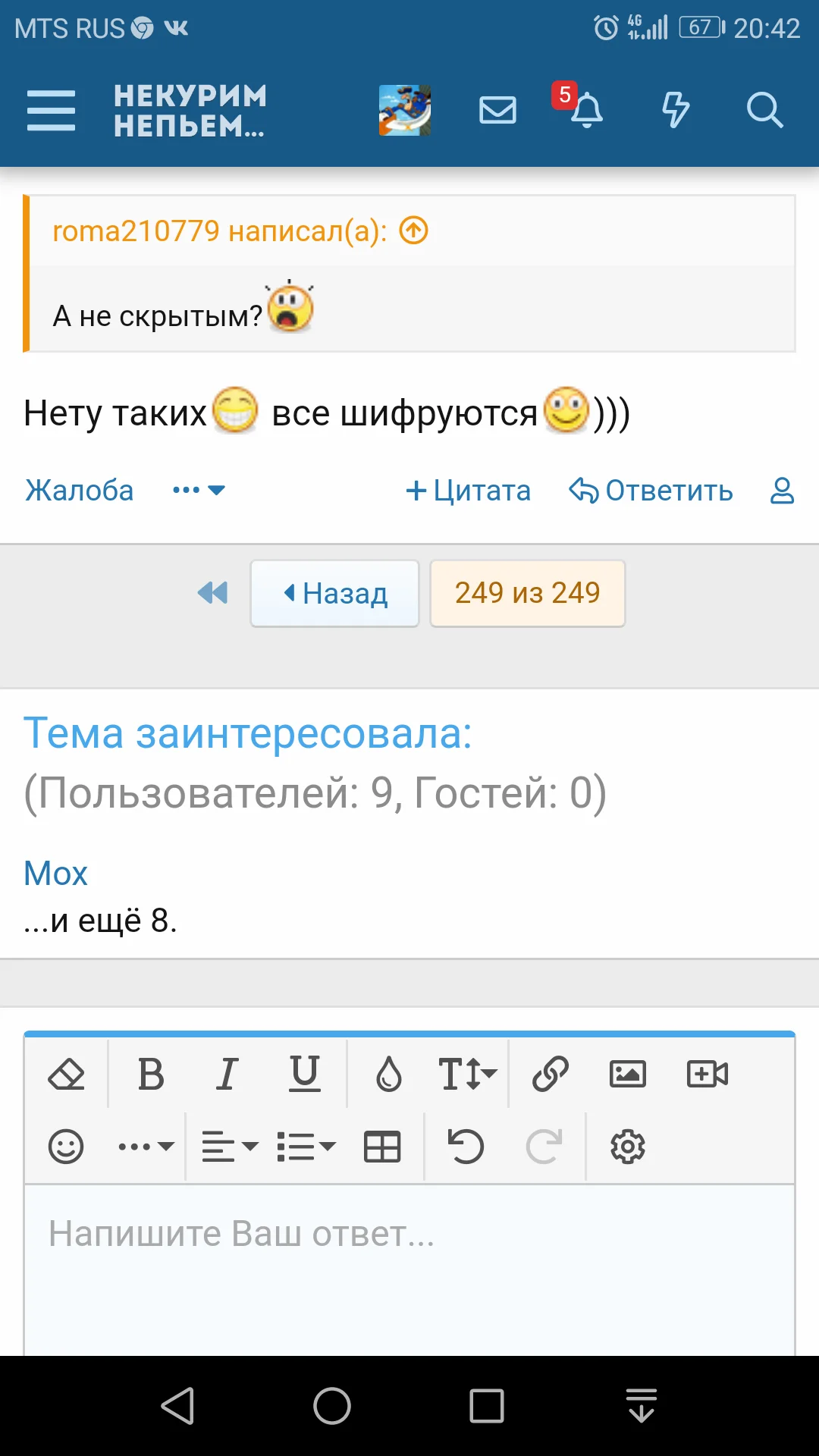Tap Android home circle button
The image size is (819, 1456).
click(332, 1406)
